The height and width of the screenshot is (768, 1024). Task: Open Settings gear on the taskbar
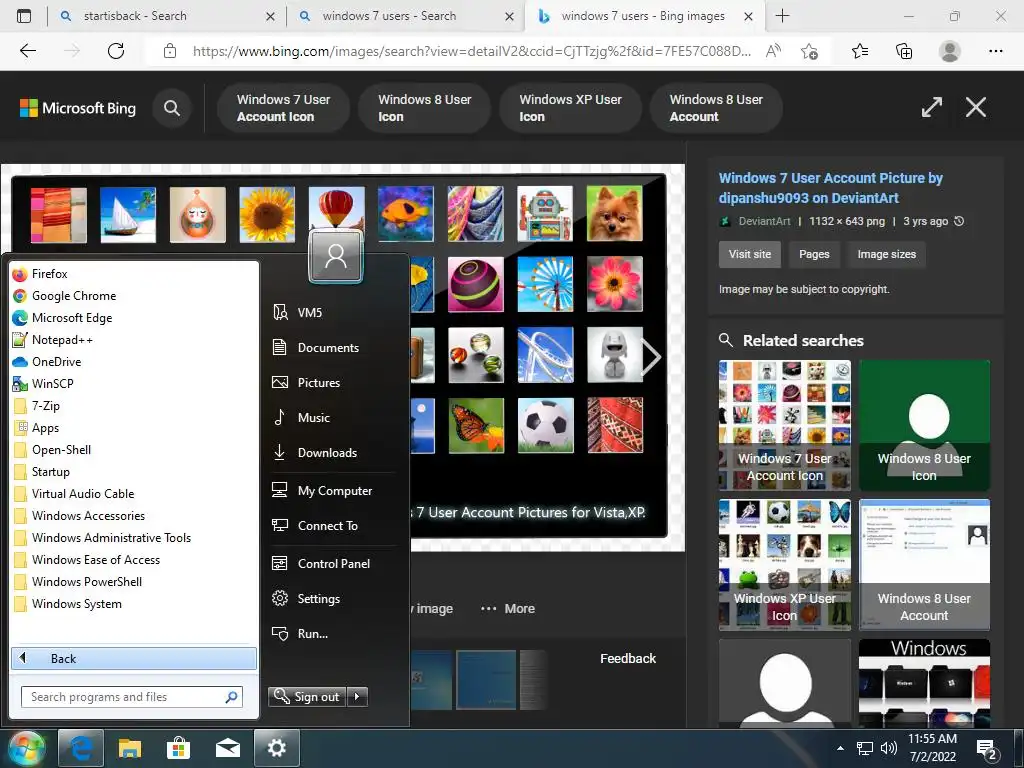tap(276, 748)
